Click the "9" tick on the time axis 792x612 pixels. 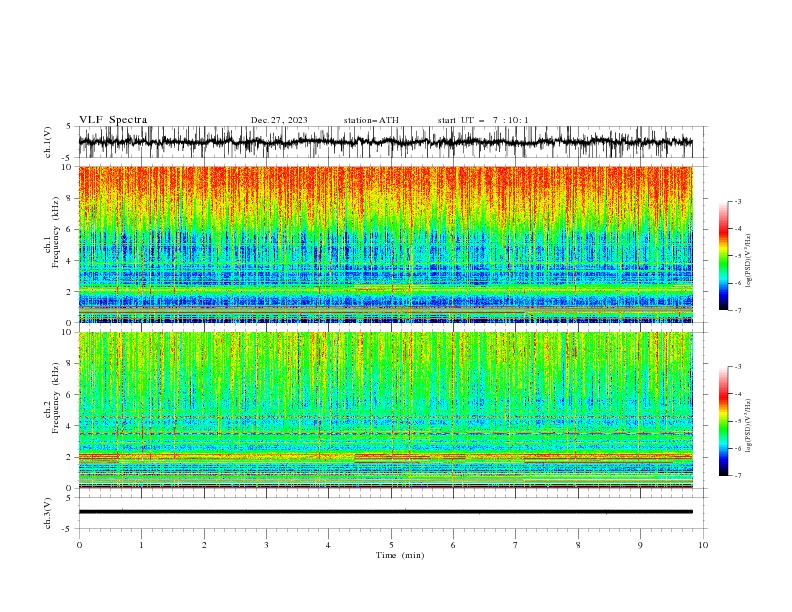click(x=640, y=545)
